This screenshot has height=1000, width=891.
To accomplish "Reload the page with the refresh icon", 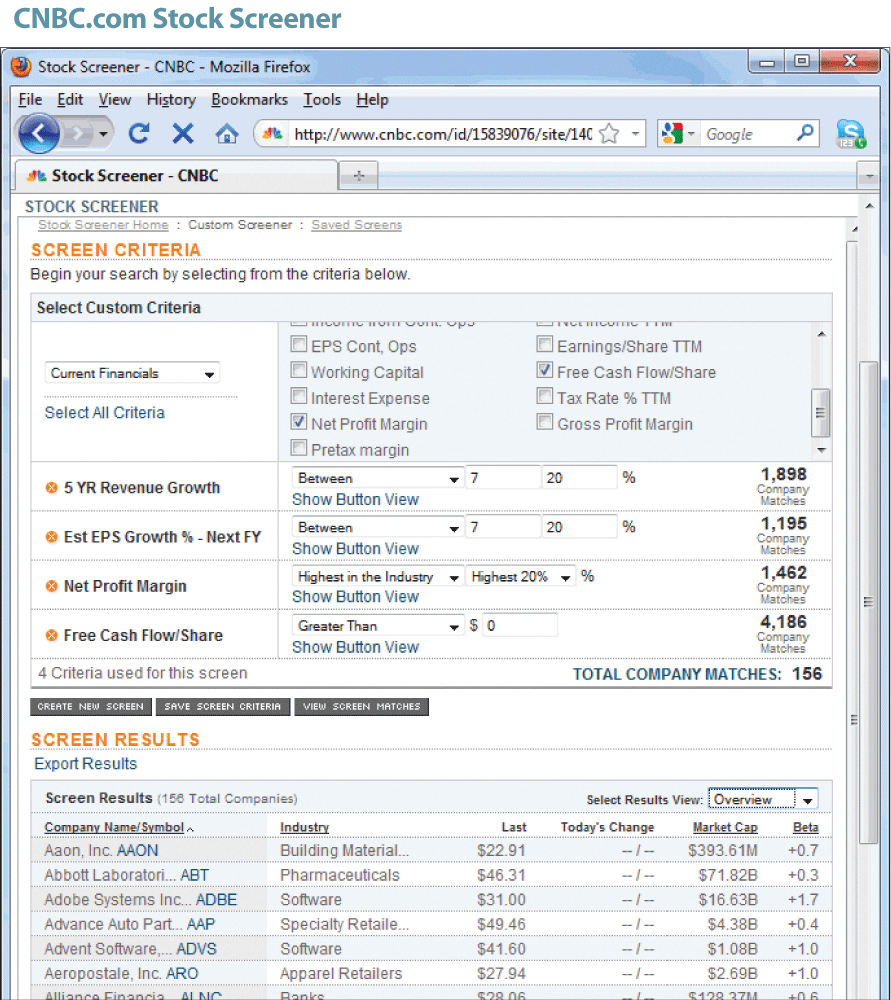I will 139,133.
